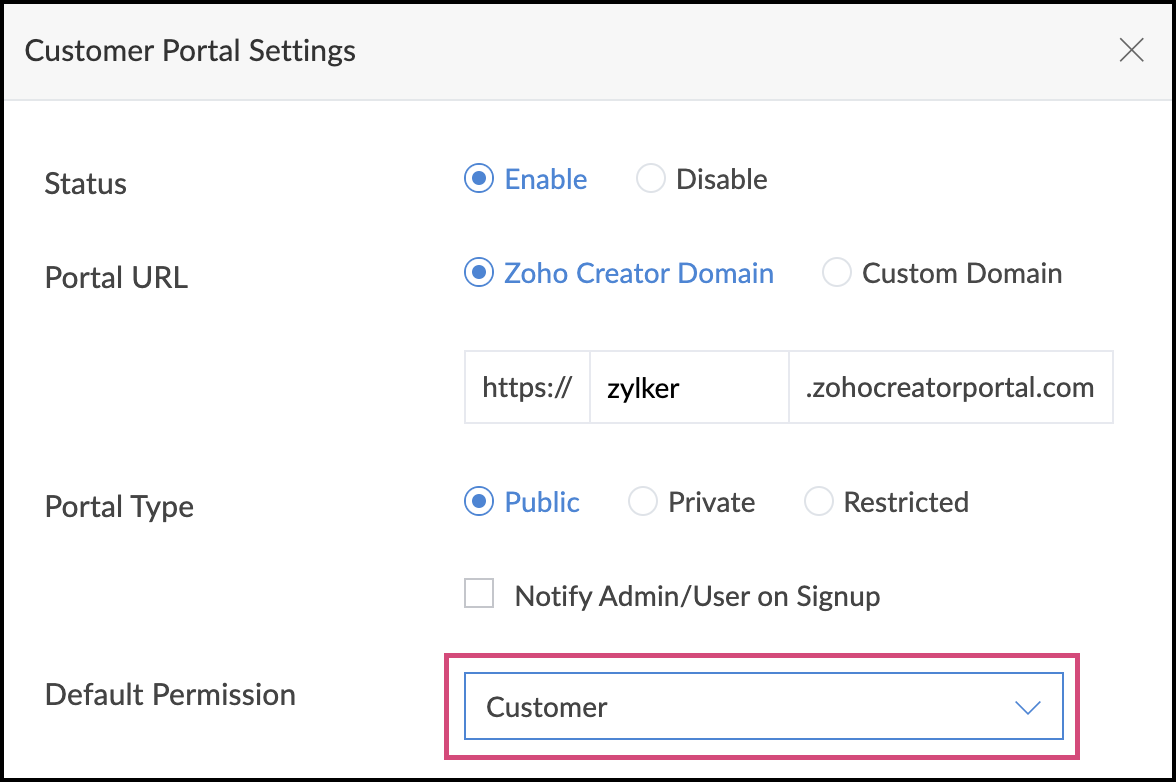This screenshot has width=1176, height=782.
Task: Set Status to Disable
Action: 651,179
